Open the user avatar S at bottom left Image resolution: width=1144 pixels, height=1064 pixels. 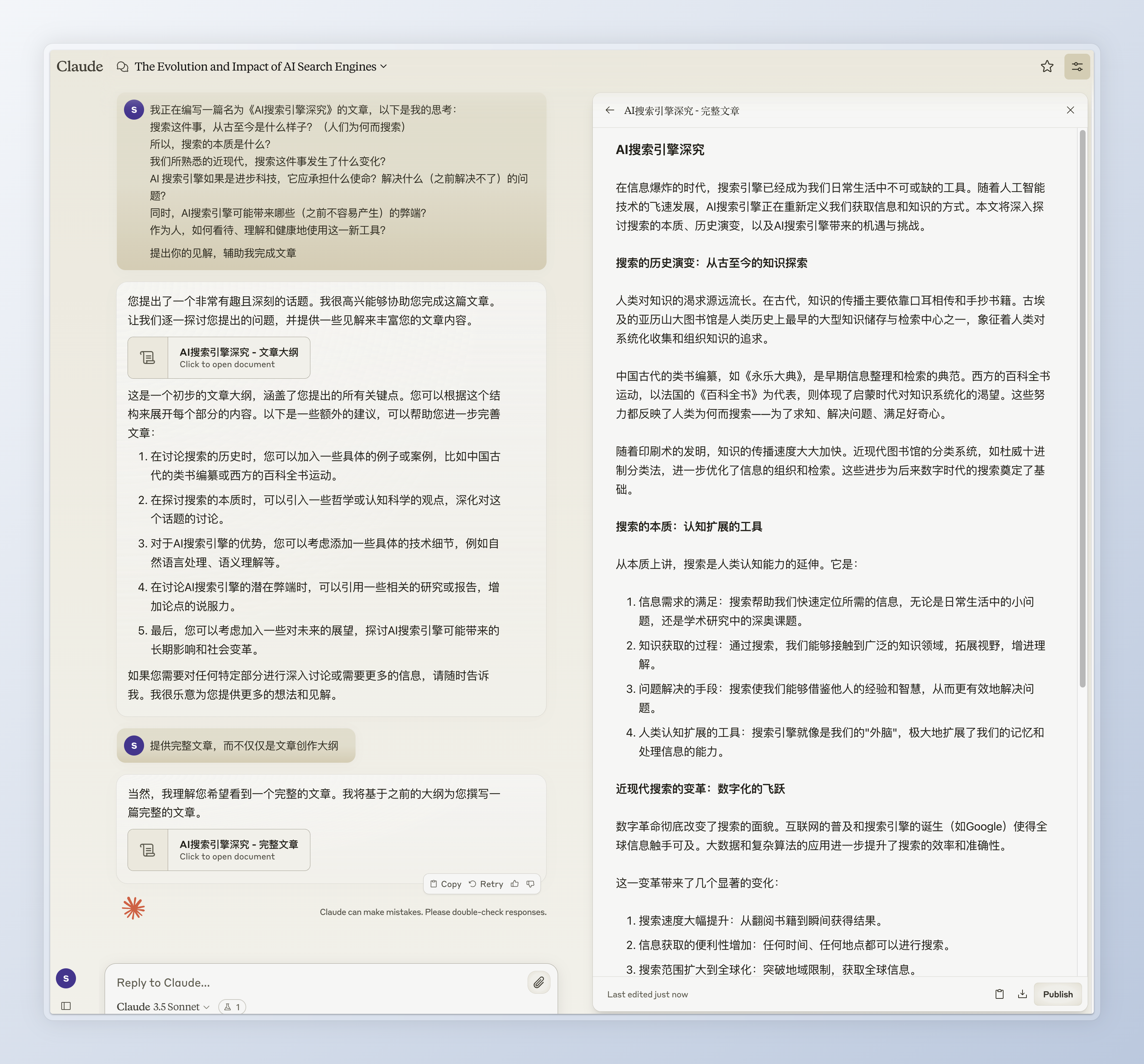tap(66, 978)
